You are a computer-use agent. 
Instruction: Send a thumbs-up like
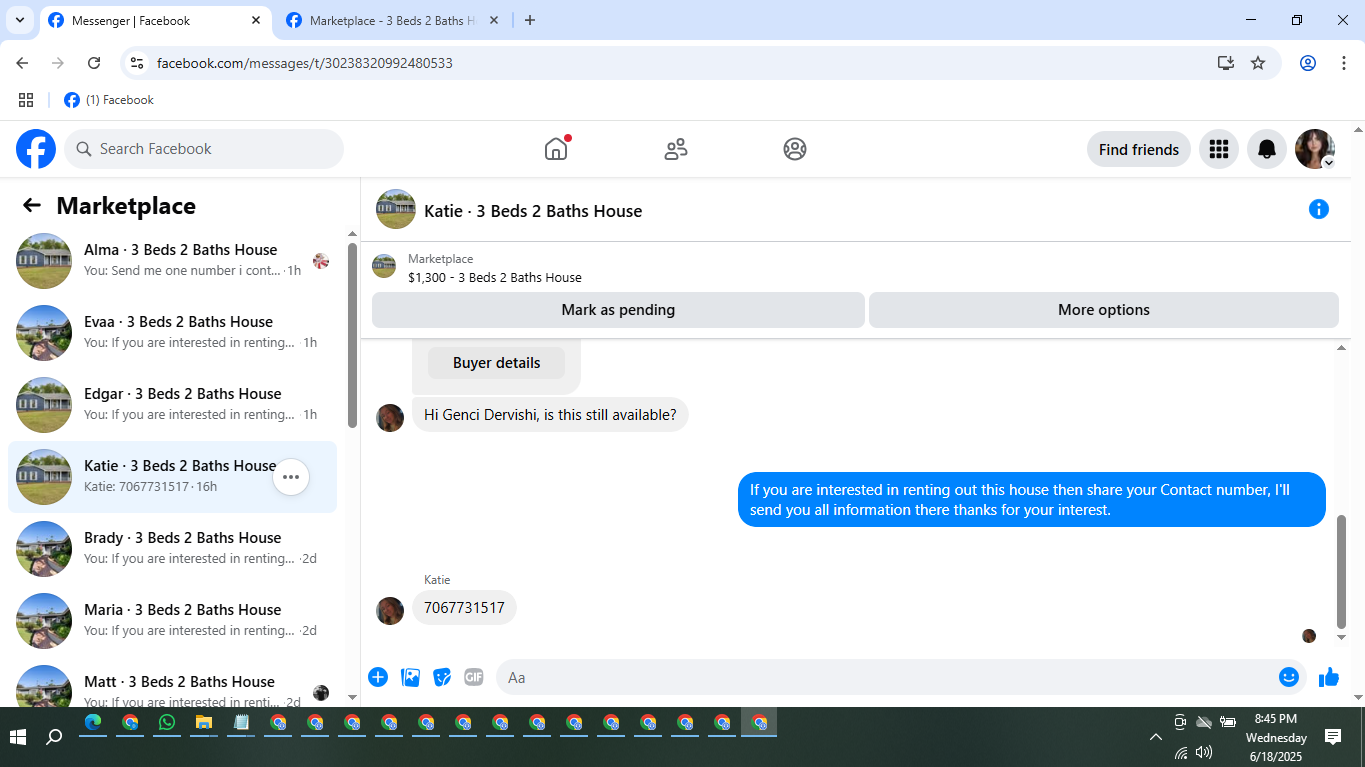coord(1329,677)
